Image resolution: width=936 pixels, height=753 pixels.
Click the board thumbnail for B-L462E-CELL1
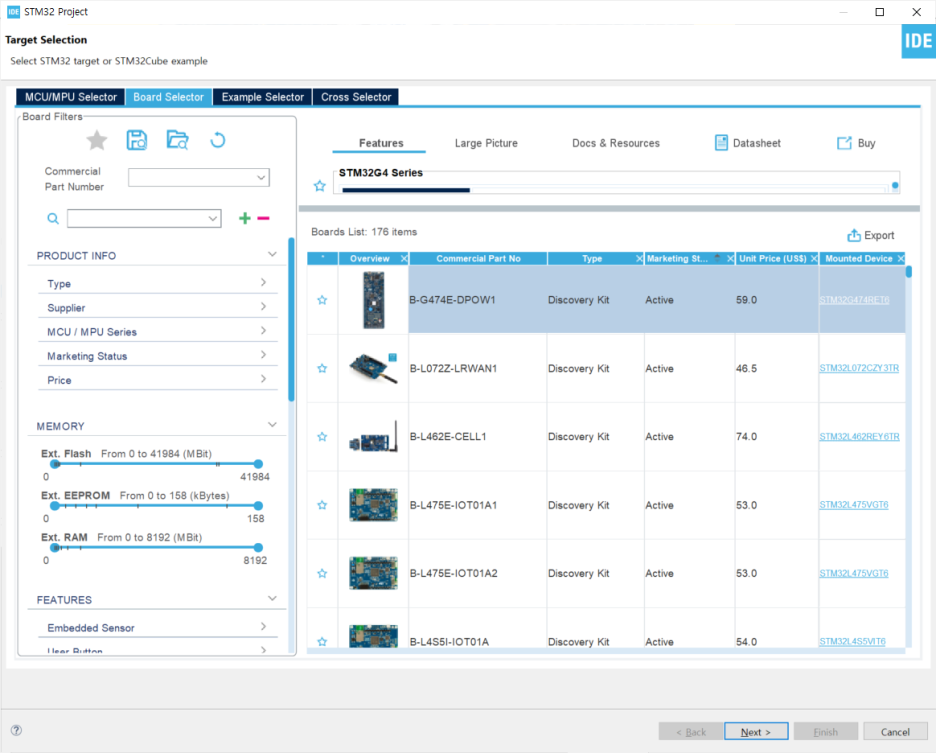click(374, 437)
